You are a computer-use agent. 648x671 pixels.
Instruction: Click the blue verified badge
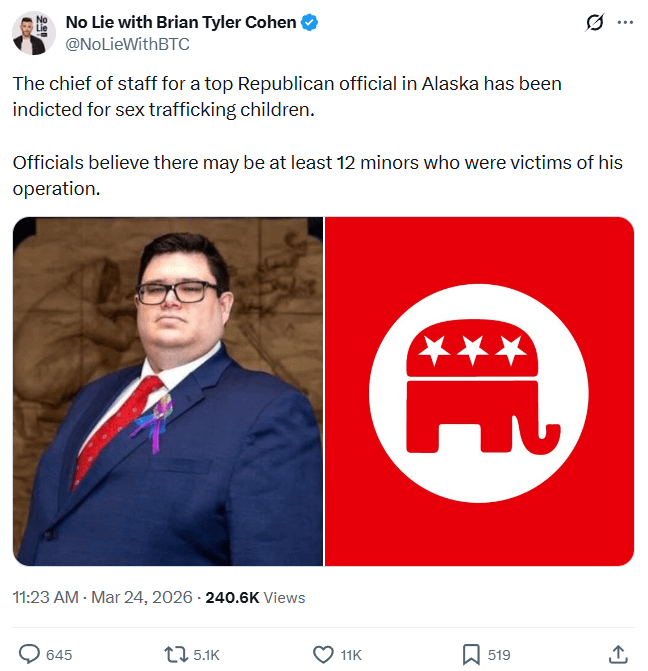coord(311,23)
